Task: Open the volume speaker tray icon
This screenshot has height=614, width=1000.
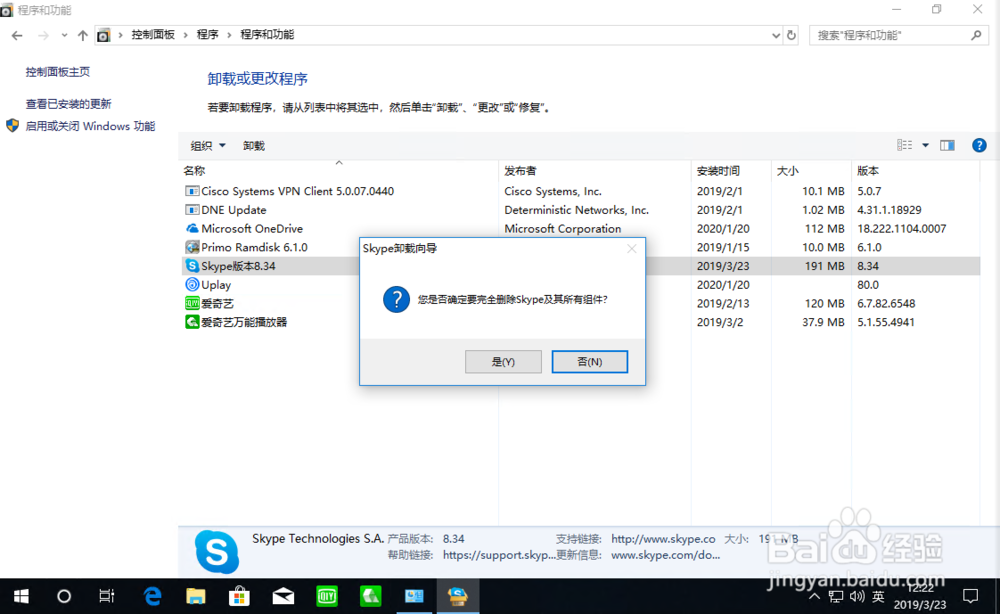Action: tap(857, 596)
